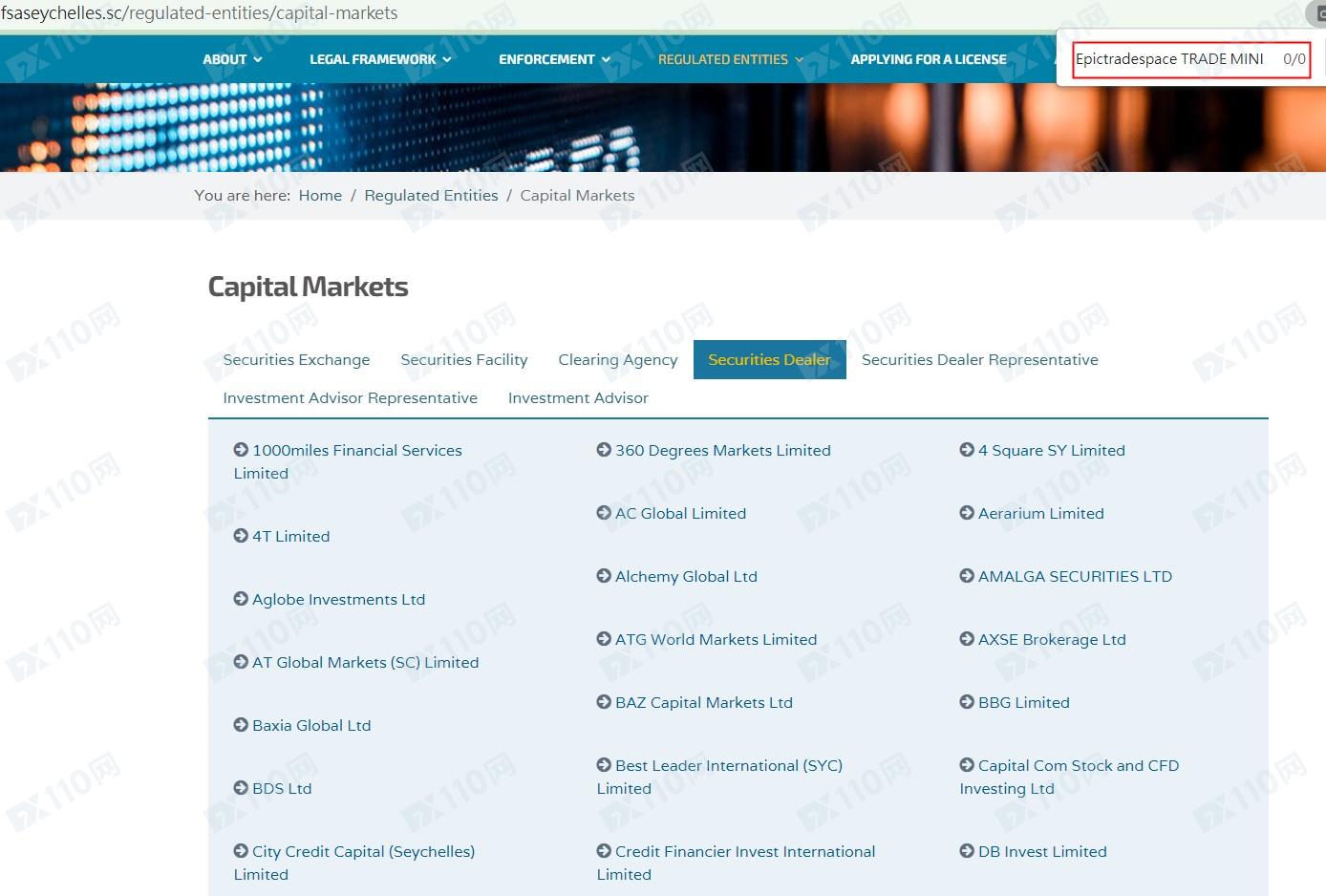Click arrow icon next to 4T Limited
The image size is (1326, 896).
pyautogui.click(x=241, y=536)
